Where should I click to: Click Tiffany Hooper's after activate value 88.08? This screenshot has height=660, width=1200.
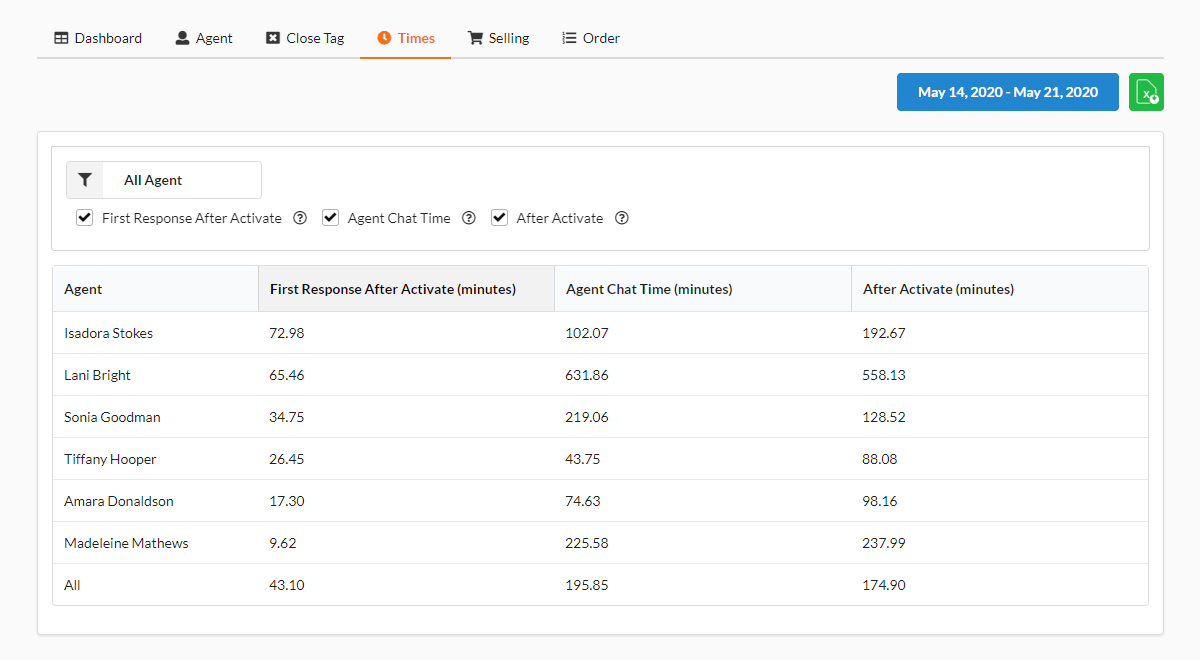880,459
